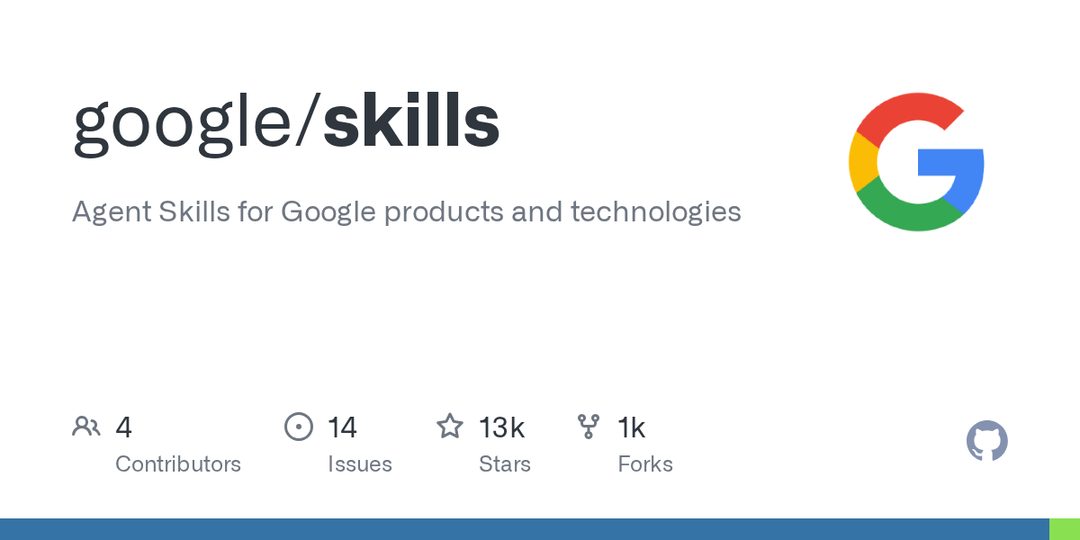This screenshot has height=540, width=1080.
Task: Click the star icon beside 13k
Action: click(450, 426)
